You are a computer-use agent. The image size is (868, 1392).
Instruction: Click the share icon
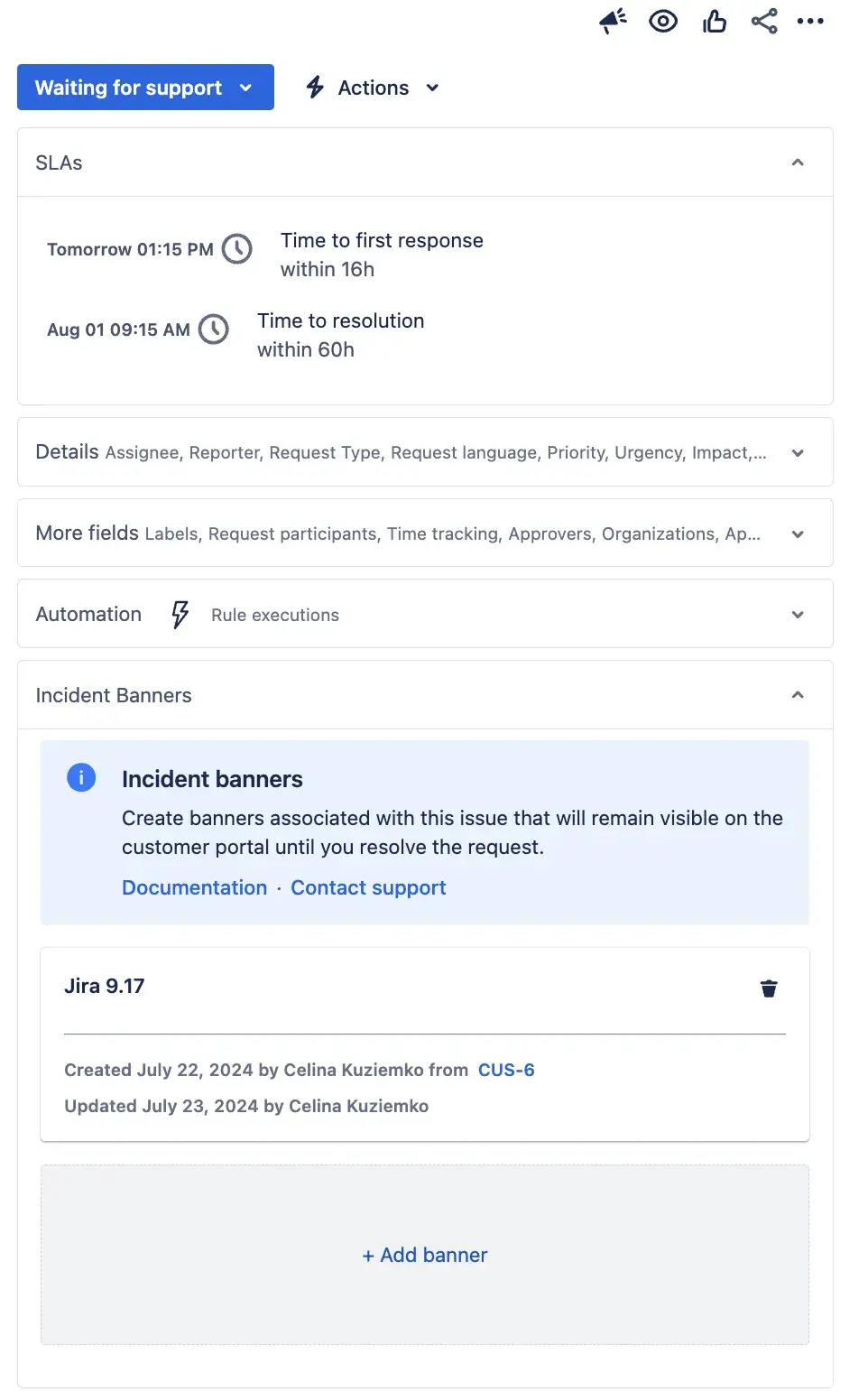764,21
